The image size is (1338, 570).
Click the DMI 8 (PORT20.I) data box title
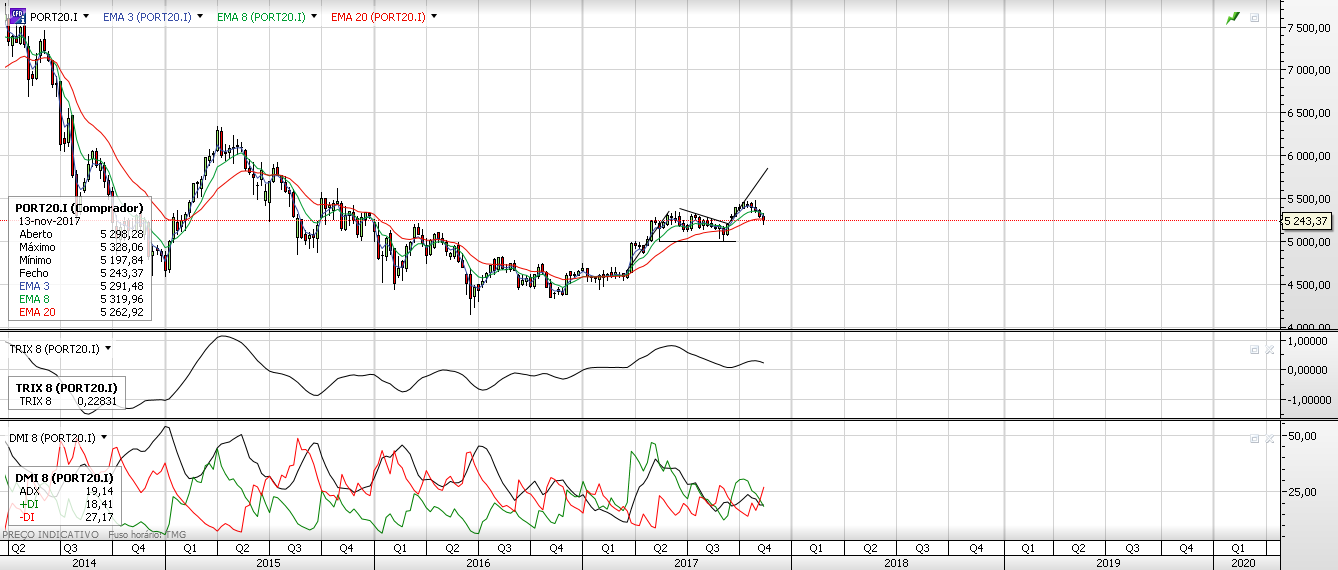[x=64, y=478]
